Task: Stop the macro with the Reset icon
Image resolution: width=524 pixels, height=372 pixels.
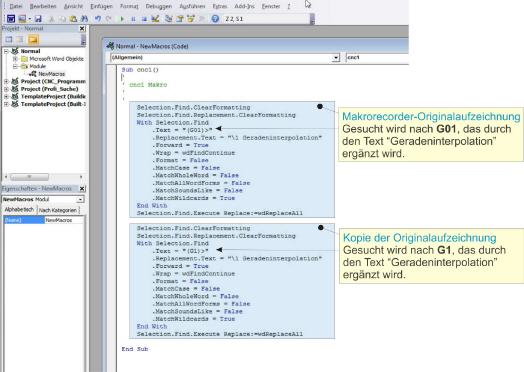Action: coord(144,19)
